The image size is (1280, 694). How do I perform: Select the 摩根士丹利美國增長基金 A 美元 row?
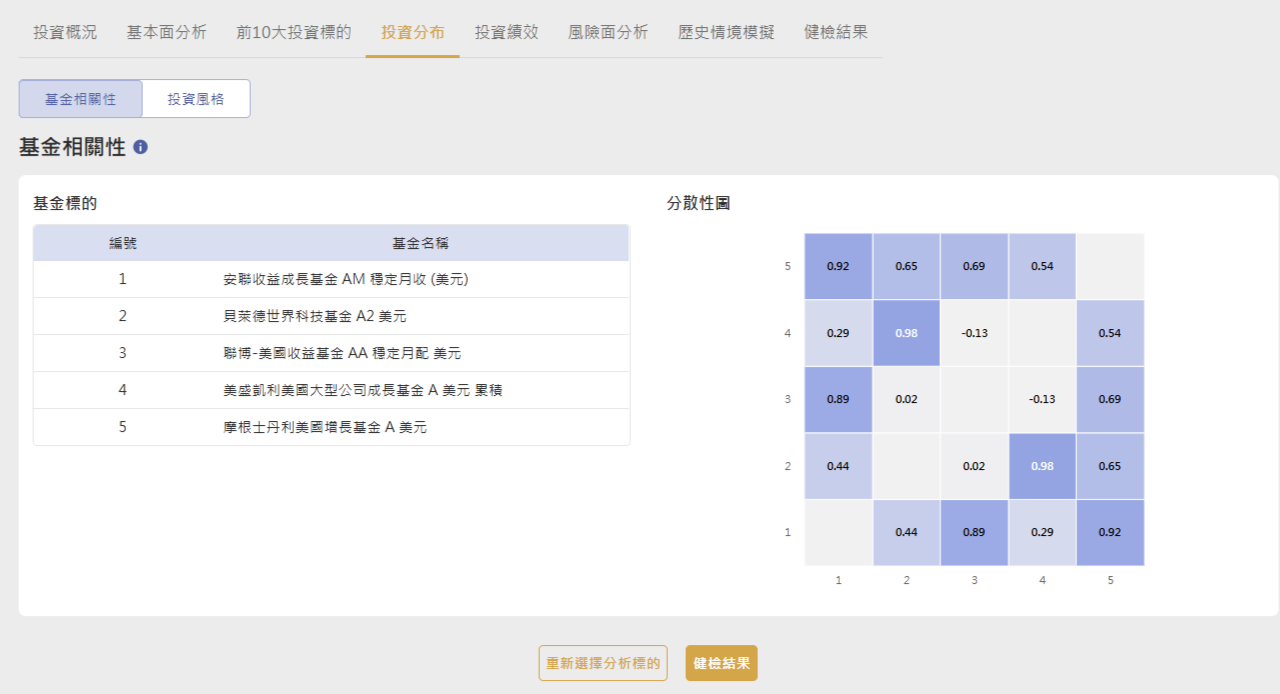pos(331,427)
